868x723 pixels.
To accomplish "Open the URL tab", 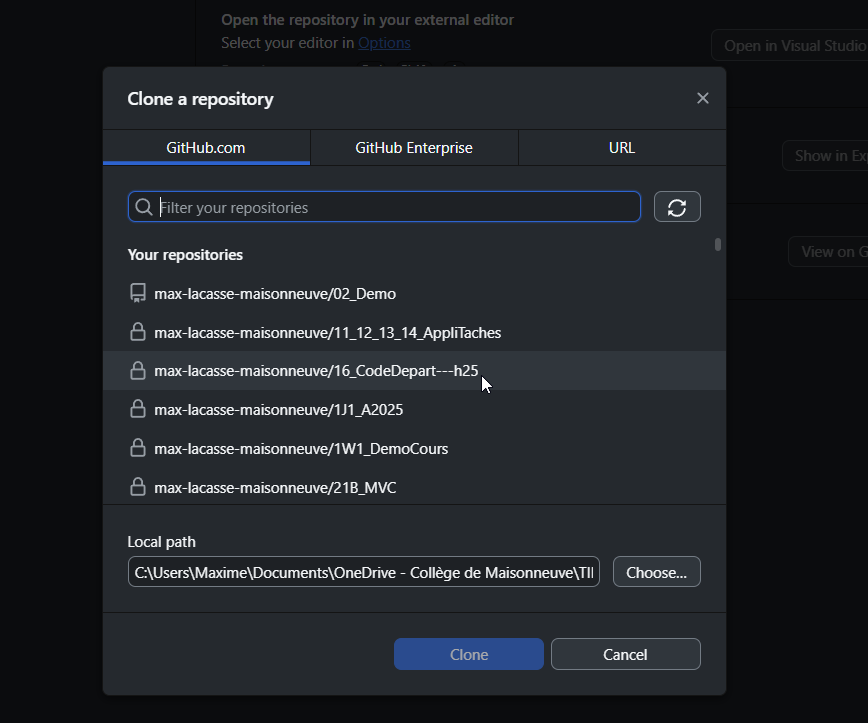I will tap(622, 148).
